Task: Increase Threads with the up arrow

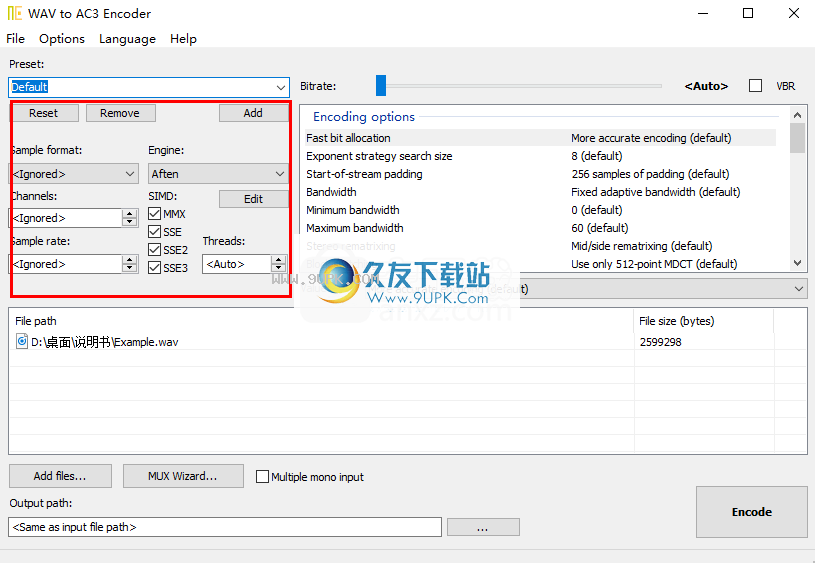Action: [279, 259]
